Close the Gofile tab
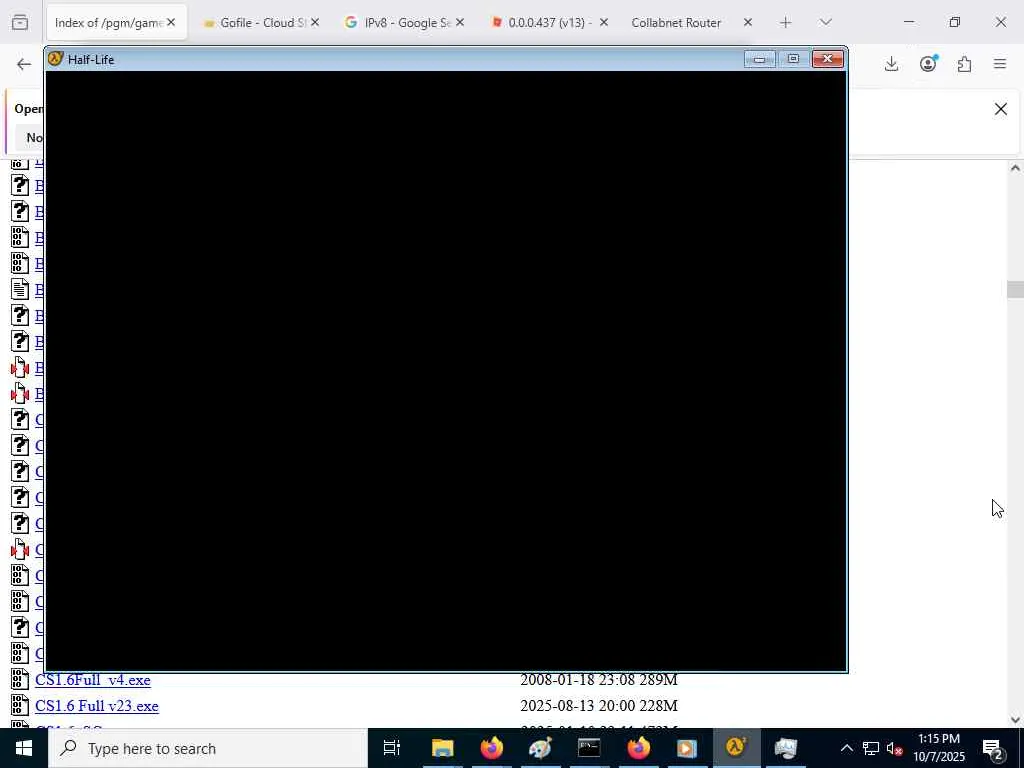The height and width of the screenshot is (768, 1024). [x=315, y=23]
